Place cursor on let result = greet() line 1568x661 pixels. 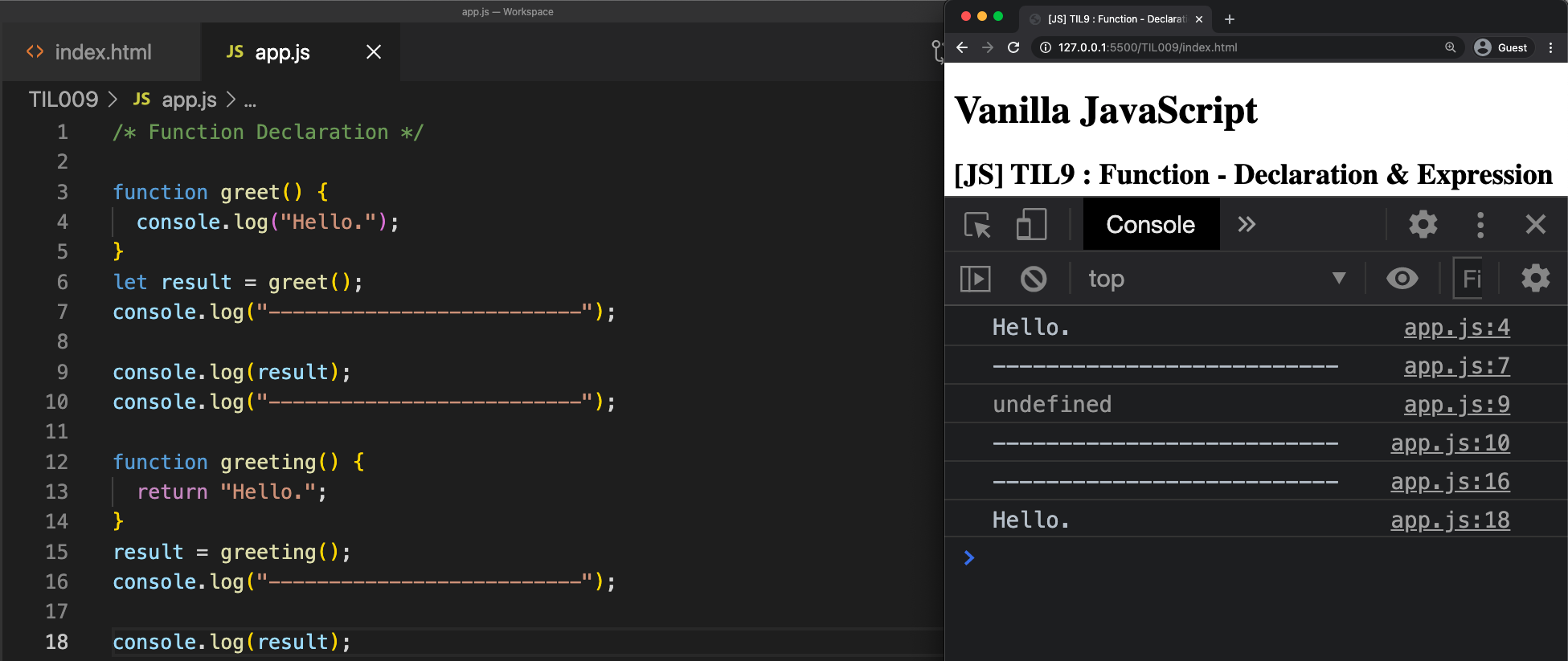coord(238,282)
